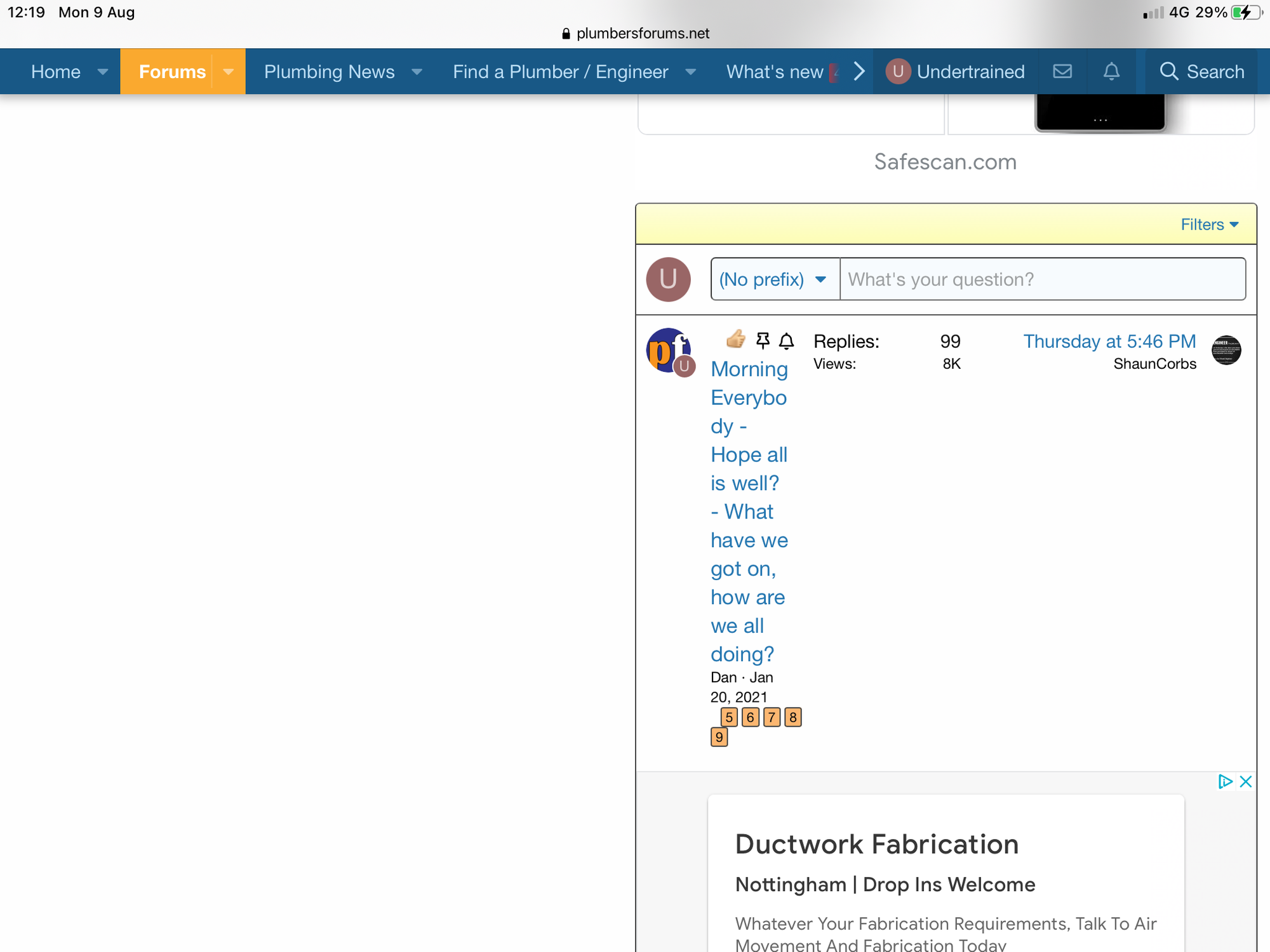Screen dimensions: 1270x952
Task: Click the watched thread bell icon
Action: click(787, 341)
